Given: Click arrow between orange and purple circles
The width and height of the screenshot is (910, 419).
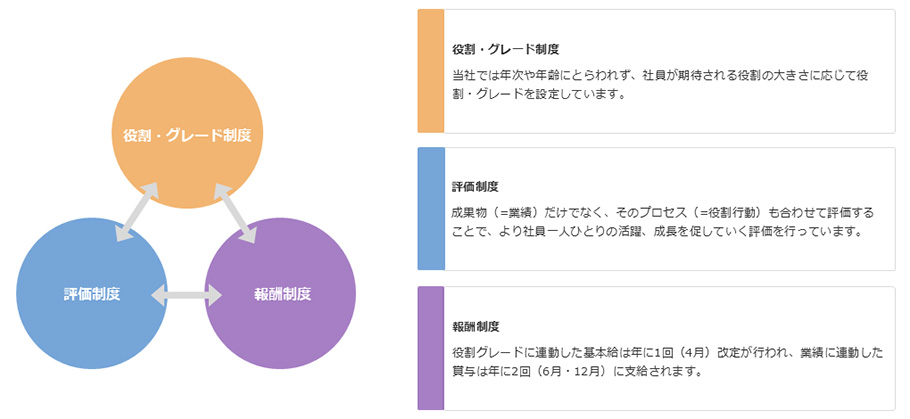Looking at the screenshot, I should pyautogui.click(x=235, y=212).
